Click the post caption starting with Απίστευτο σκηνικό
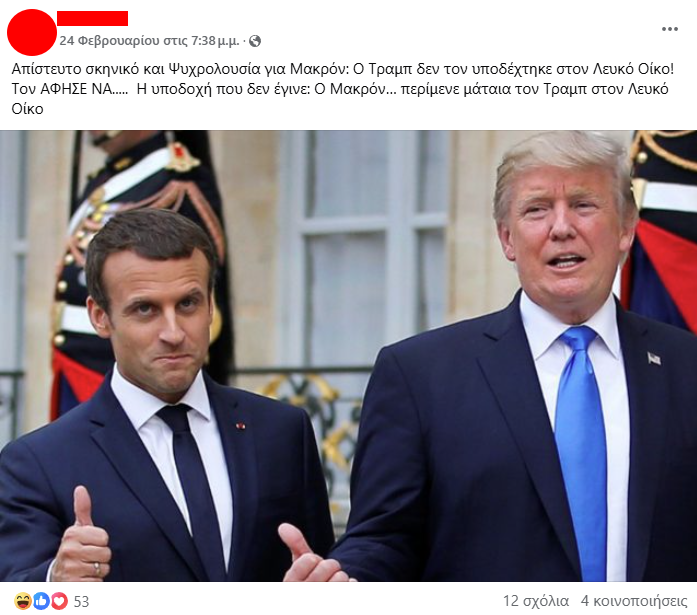This screenshot has width=697, height=615. [342, 89]
